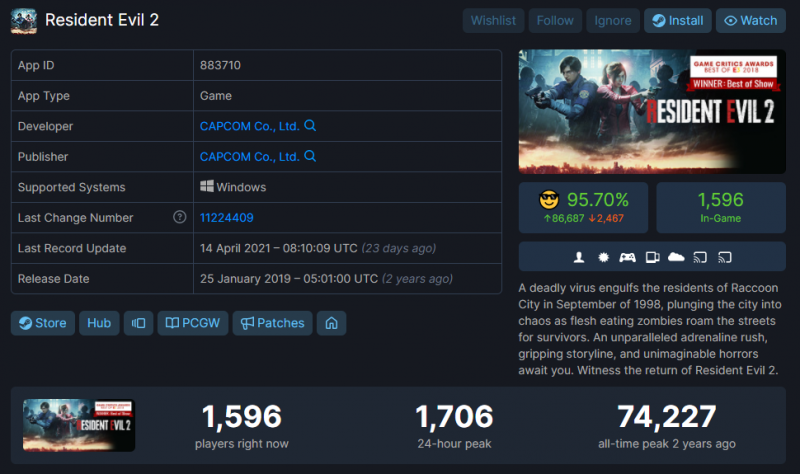The image size is (800, 474).
Task: Click the Install button
Action: 677,20
